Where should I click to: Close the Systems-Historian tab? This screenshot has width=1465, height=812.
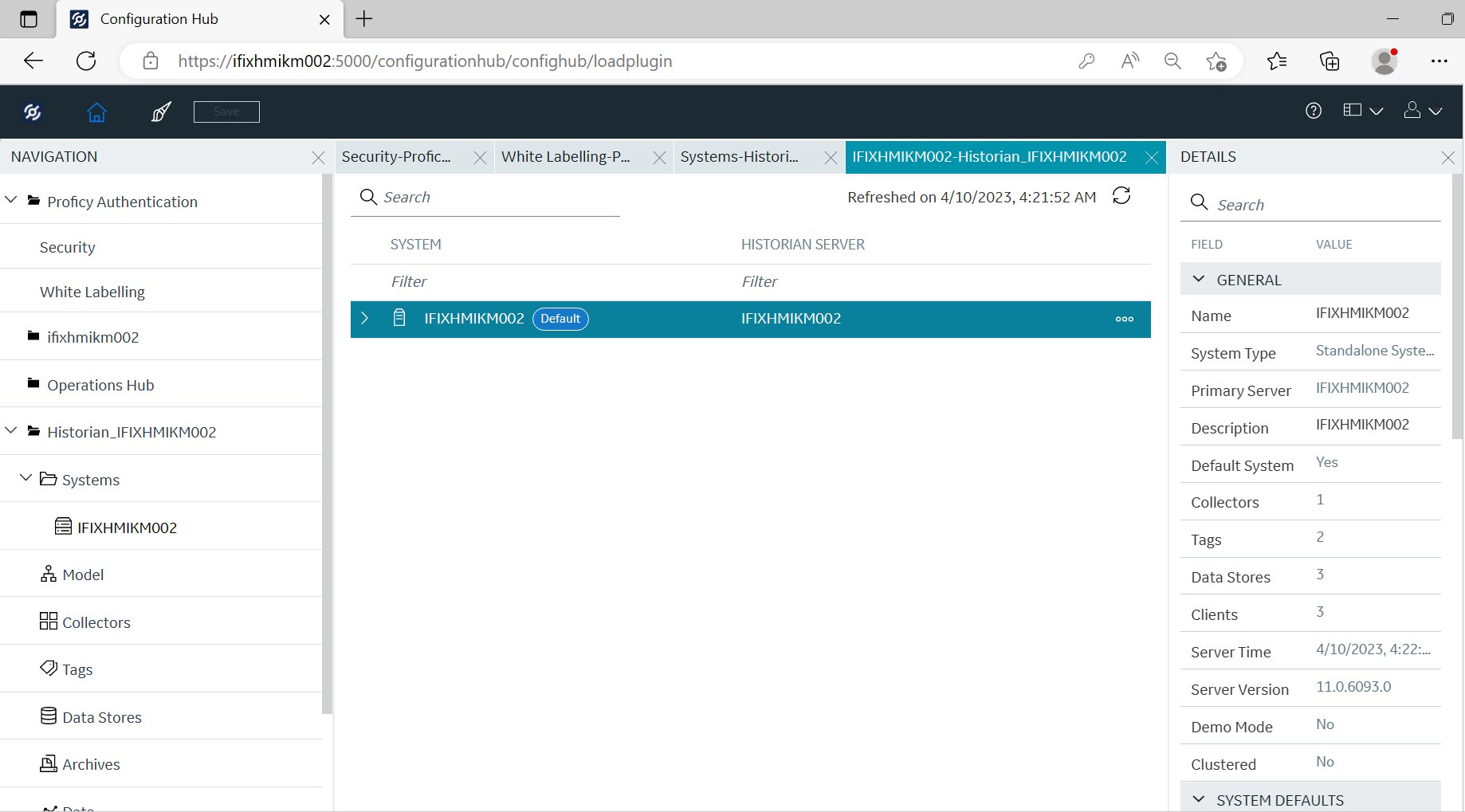pos(831,158)
